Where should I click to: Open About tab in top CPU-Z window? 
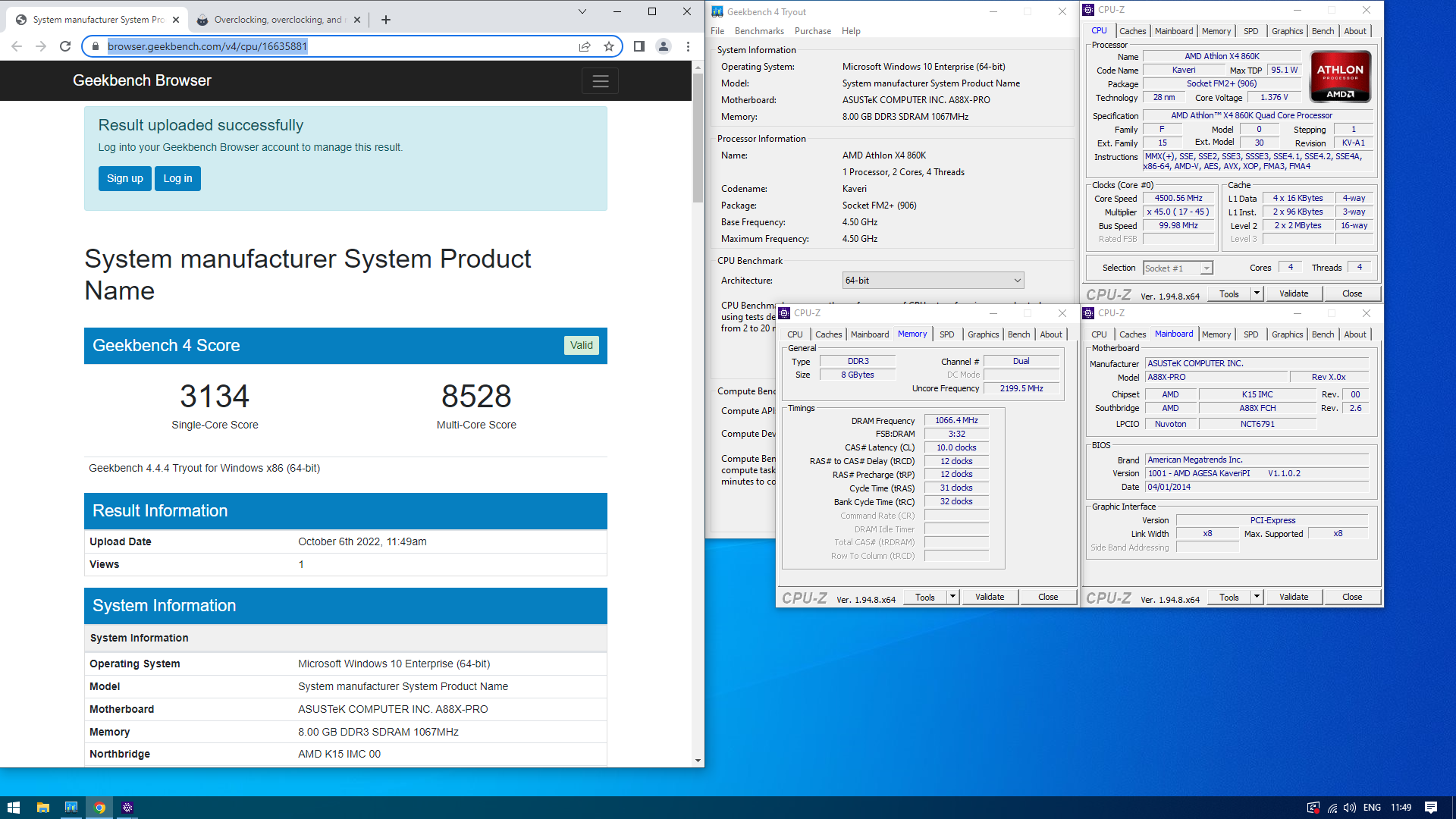tap(1355, 31)
